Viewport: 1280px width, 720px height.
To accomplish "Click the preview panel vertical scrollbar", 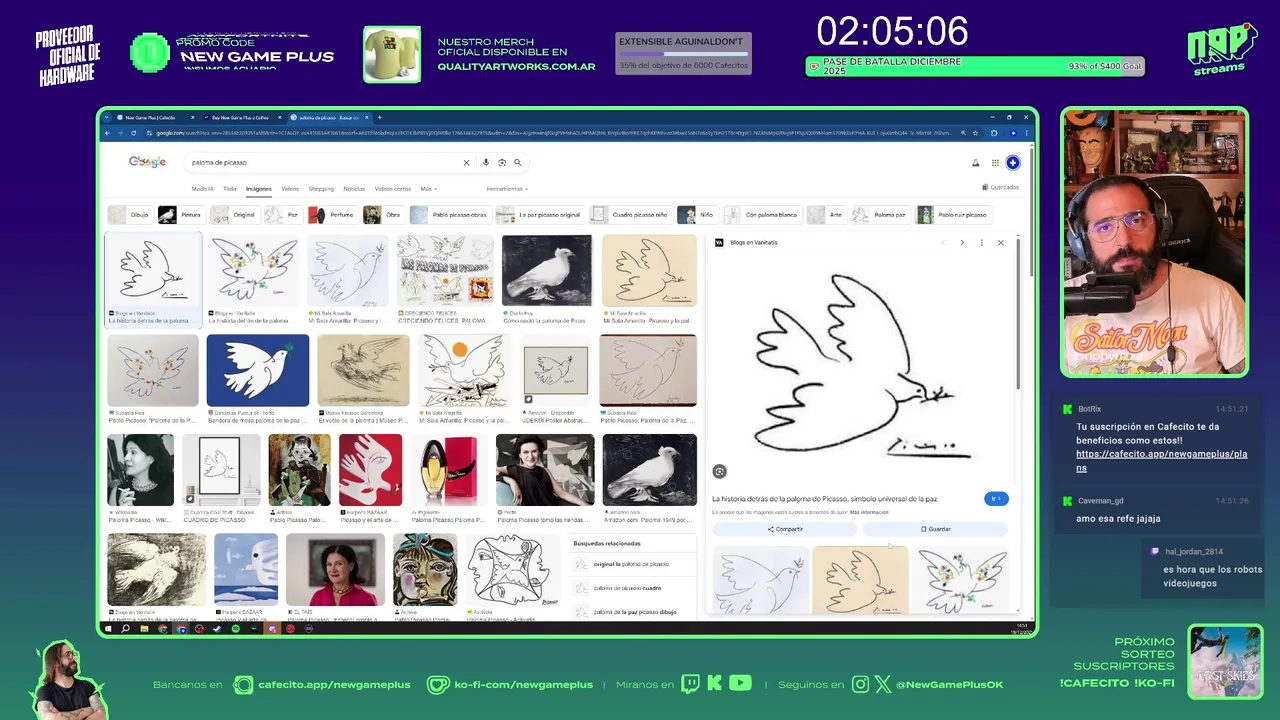I will [x=1018, y=315].
